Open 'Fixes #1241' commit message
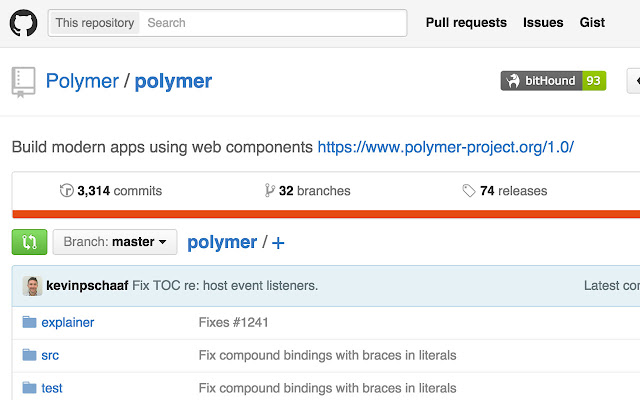Screen dimensions: 640x400 click(233, 322)
